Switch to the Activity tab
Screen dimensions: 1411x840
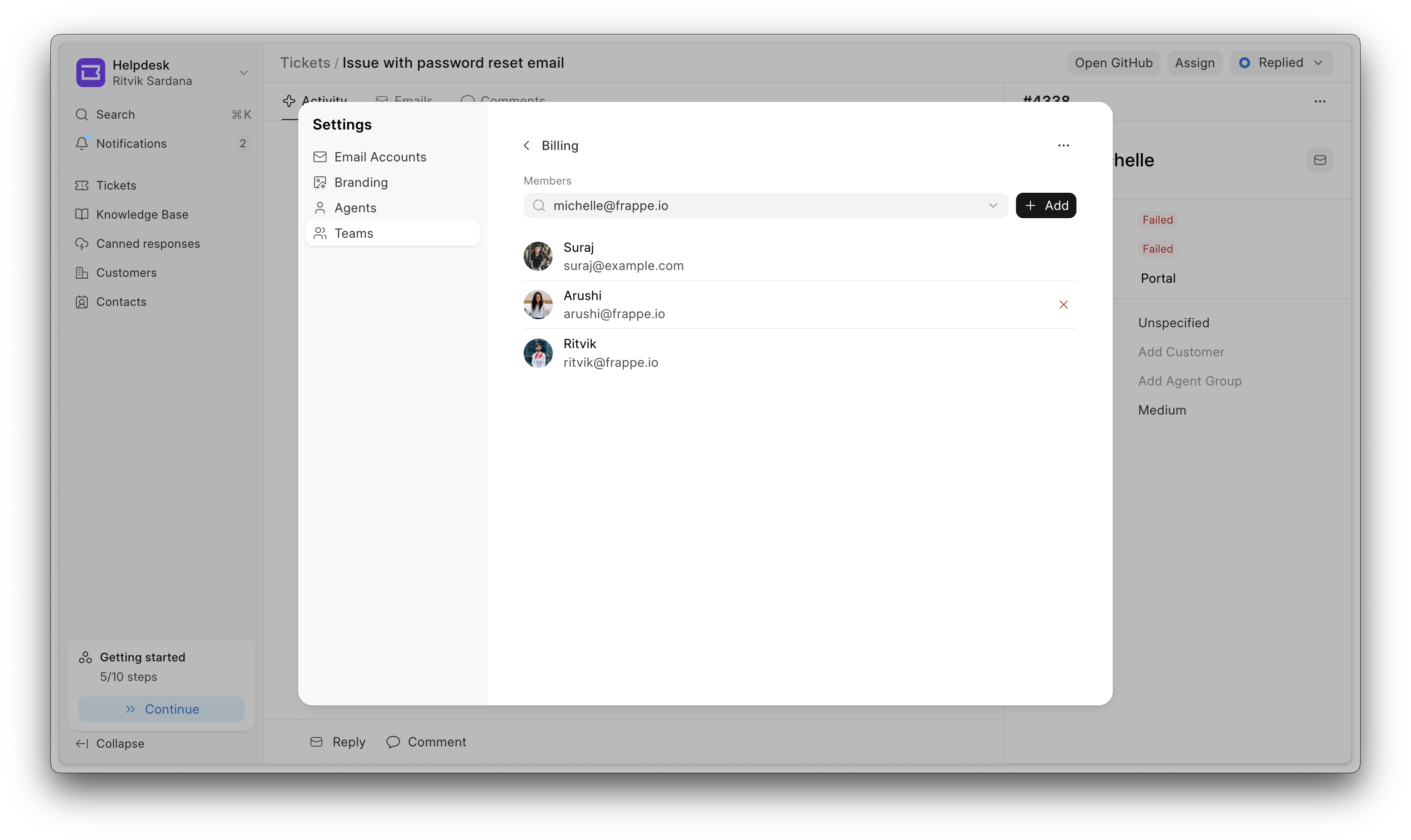click(x=315, y=100)
